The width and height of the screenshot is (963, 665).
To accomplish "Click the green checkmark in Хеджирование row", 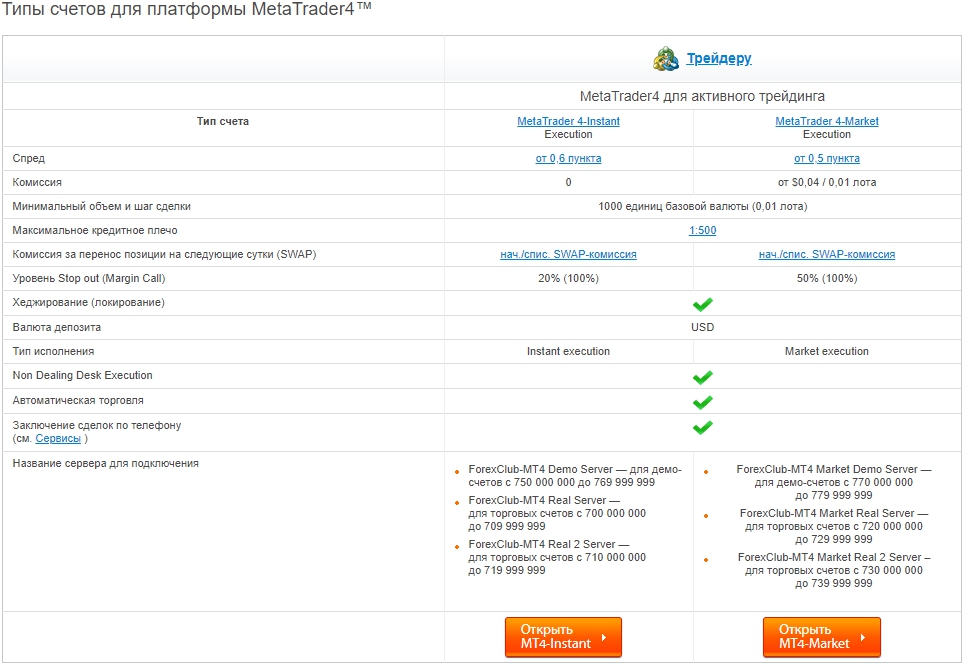I will 702,304.
